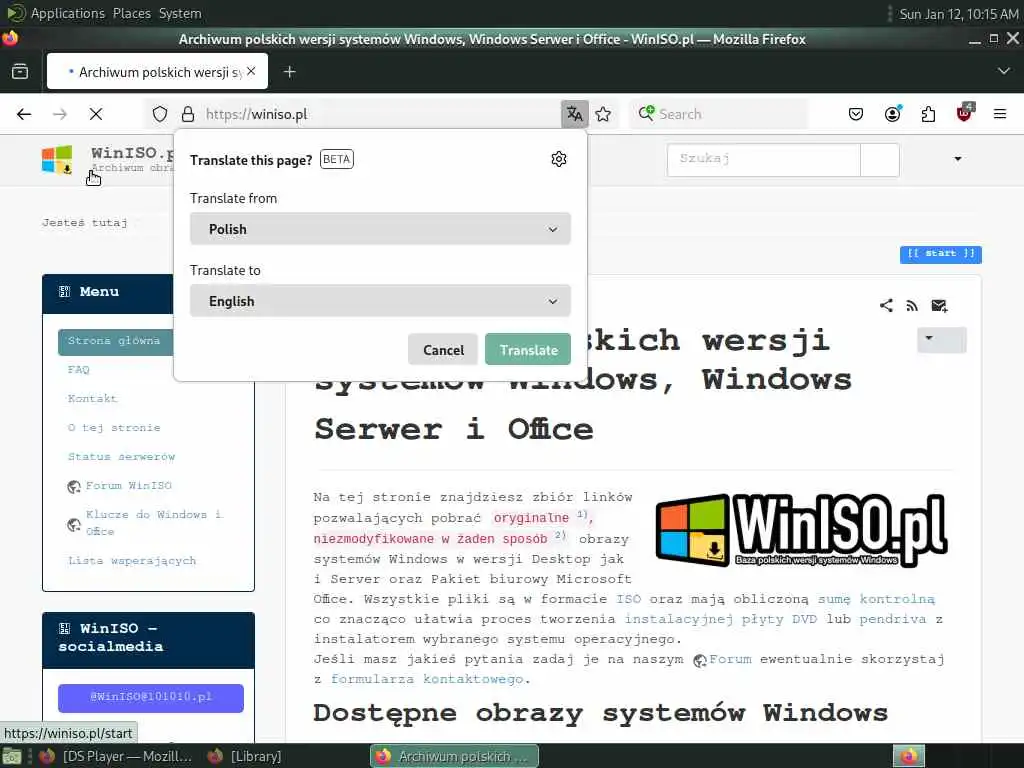Screen dimensions: 1024x768
Task: Open Lista wspierających link
Action: 132,560
